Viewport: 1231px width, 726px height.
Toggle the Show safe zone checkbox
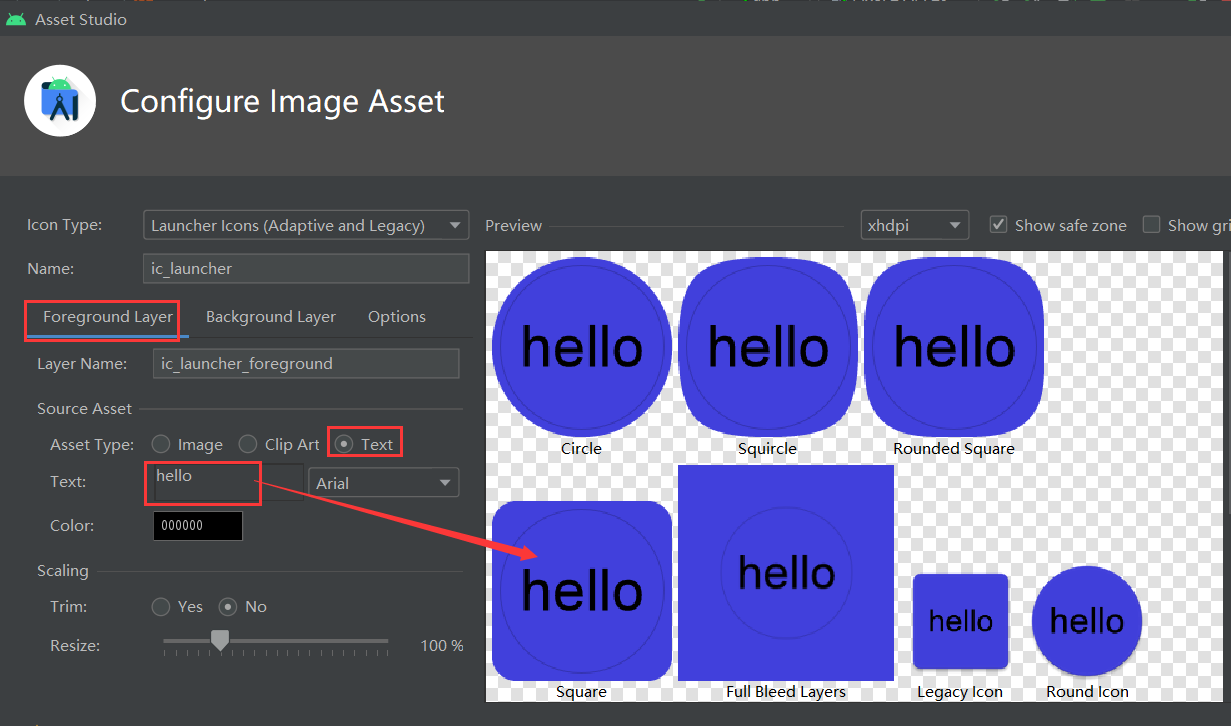coord(998,225)
